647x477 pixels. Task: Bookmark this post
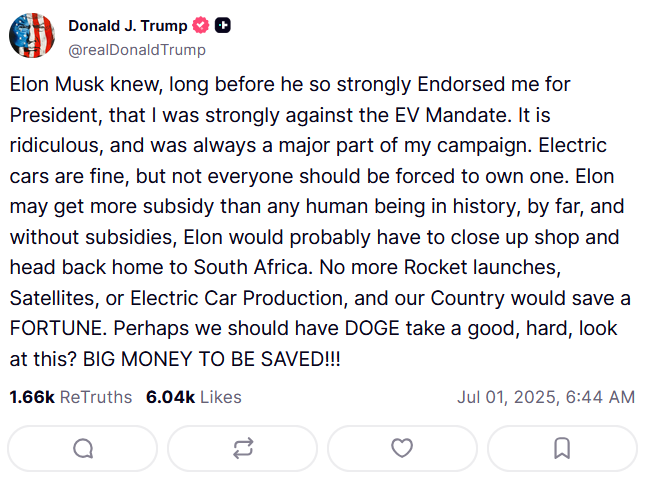[x=562, y=449]
